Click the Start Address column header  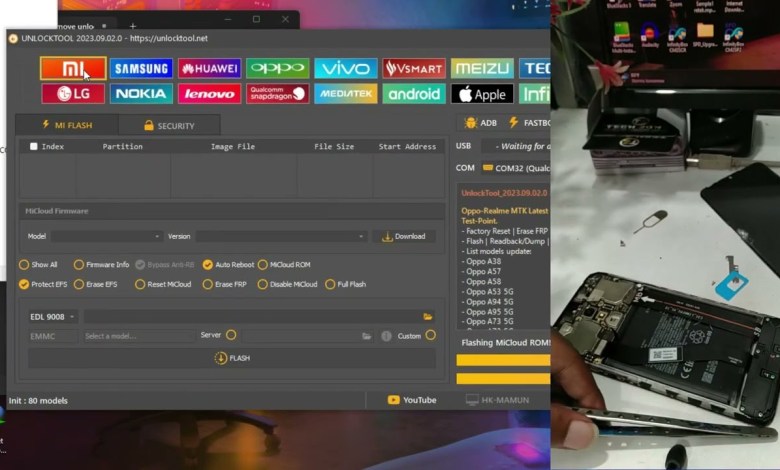point(407,146)
